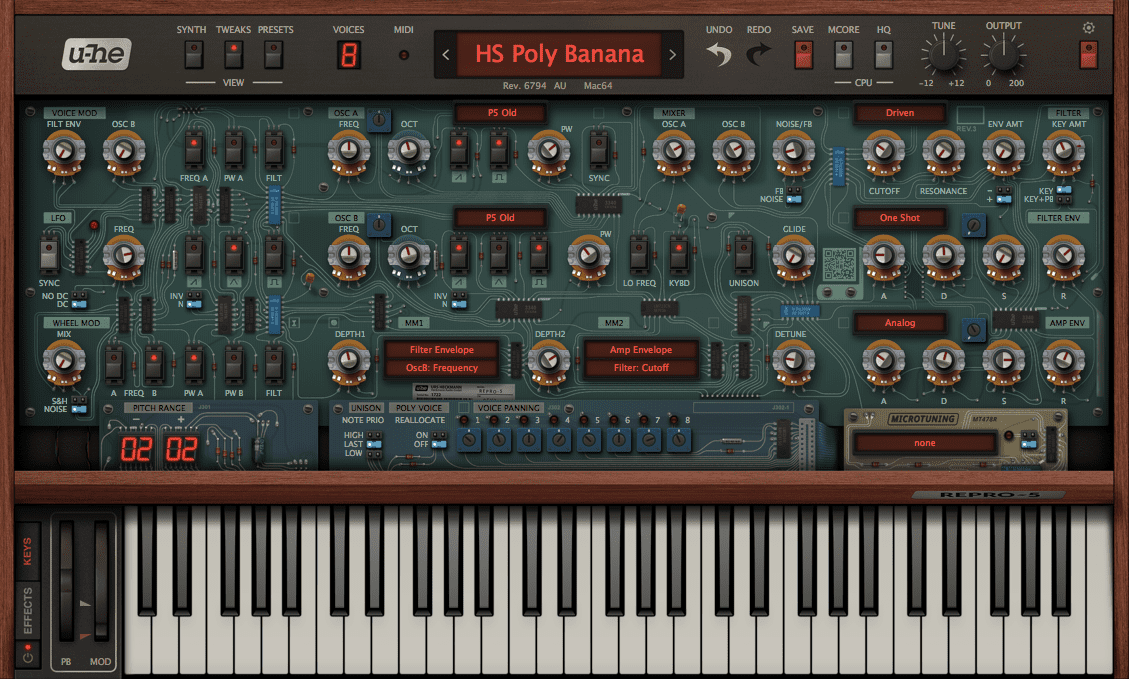Screen dimensions: 1130x679
Task: Toggle the OSC A SYNC switch
Action: (598, 150)
